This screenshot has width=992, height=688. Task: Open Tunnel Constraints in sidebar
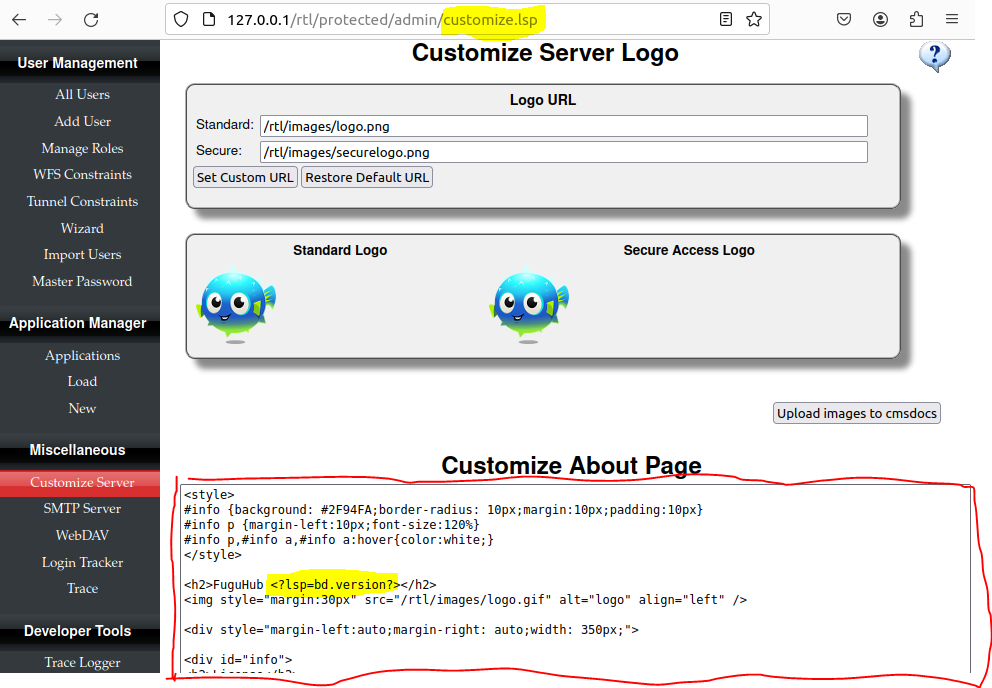(82, 201)
